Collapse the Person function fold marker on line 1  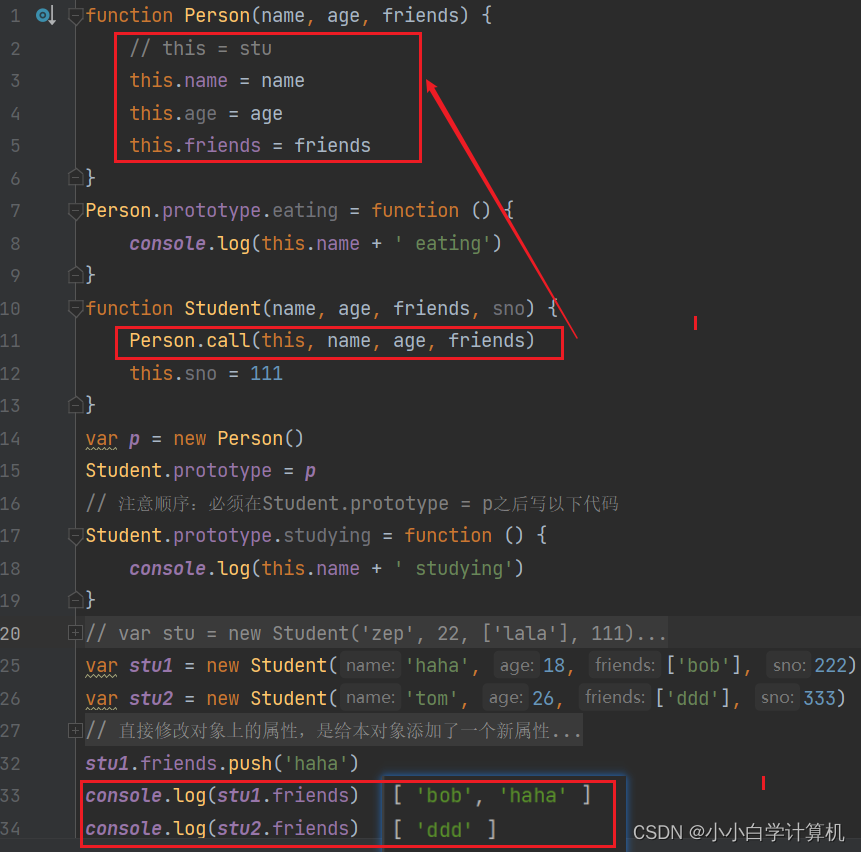(x=75, y=16)
